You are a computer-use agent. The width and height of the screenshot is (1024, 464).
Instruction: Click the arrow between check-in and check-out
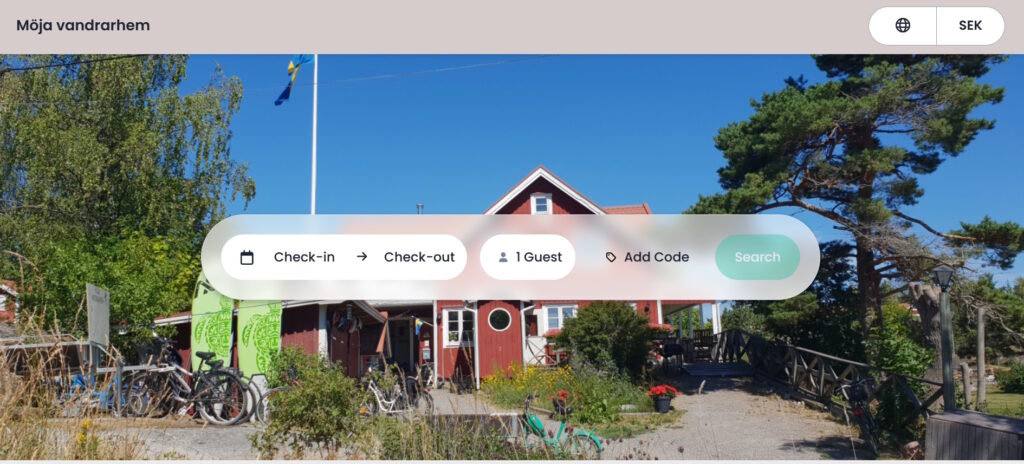click(x=362, y=257)
